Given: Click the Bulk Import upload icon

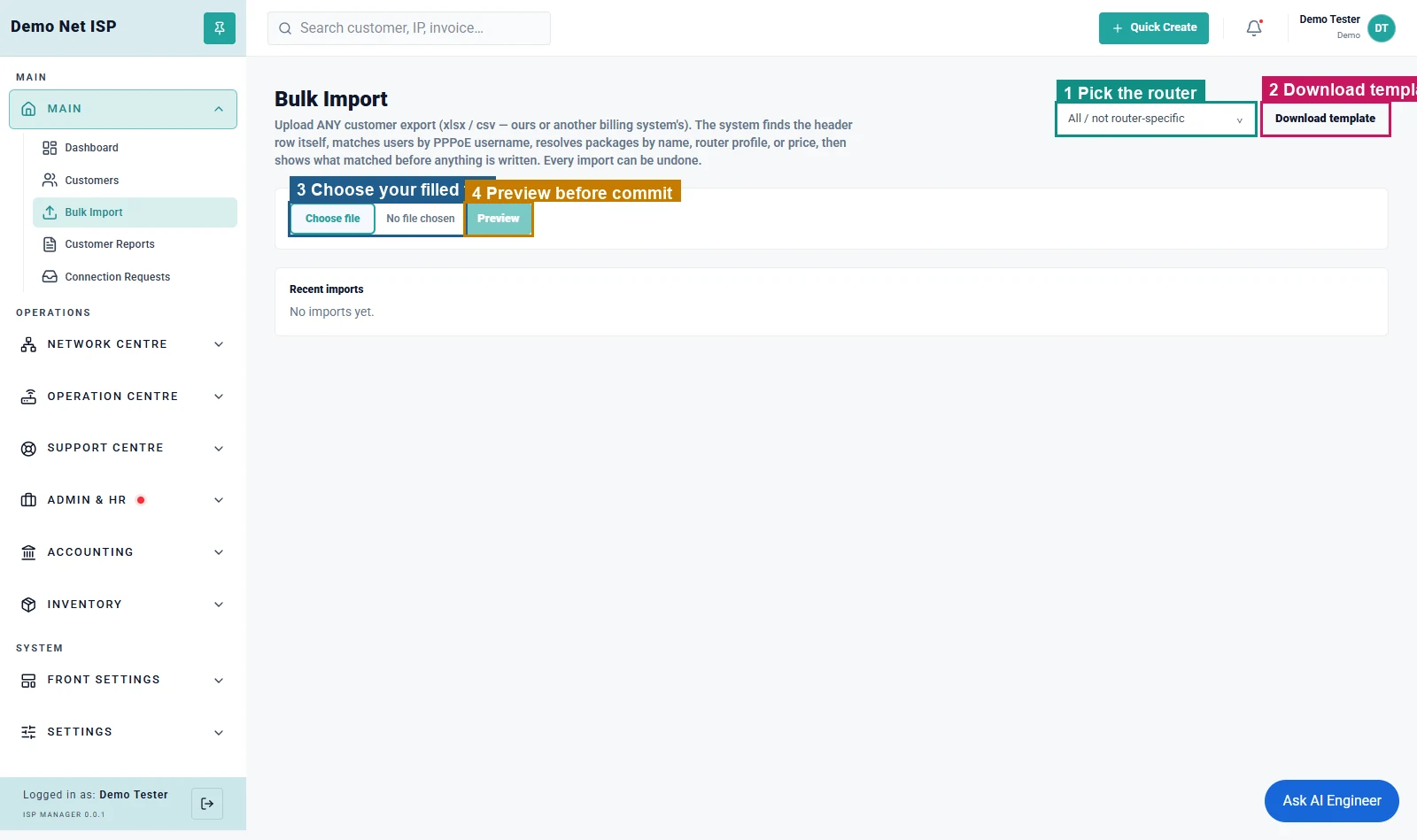Looking at the screenshot, I should click(50, 212).
